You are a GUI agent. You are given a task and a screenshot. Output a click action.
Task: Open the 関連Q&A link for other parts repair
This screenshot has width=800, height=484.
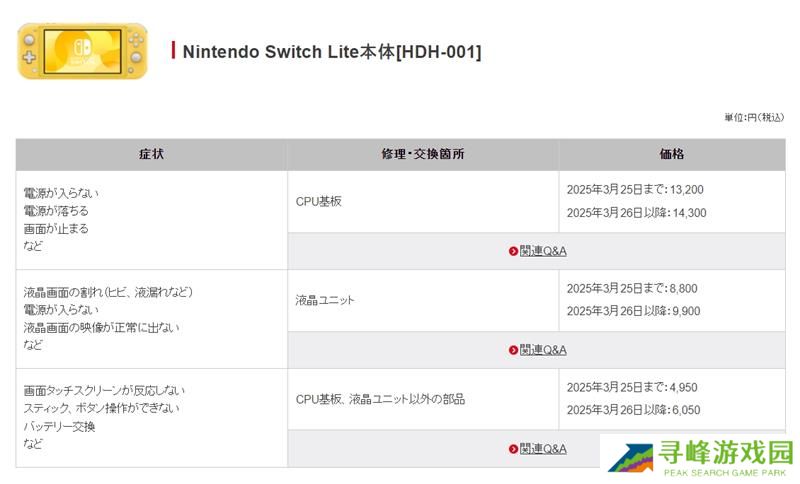point(543,449)
